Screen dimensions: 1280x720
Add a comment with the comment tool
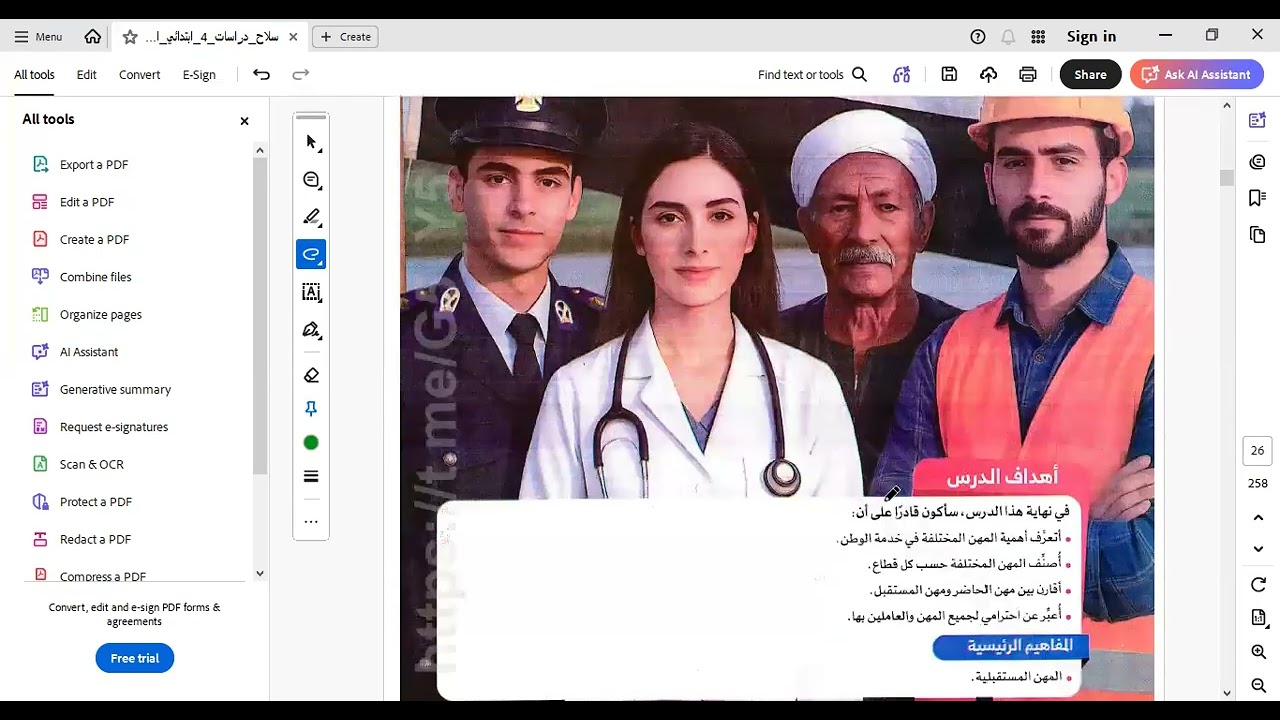click(311, 180)
